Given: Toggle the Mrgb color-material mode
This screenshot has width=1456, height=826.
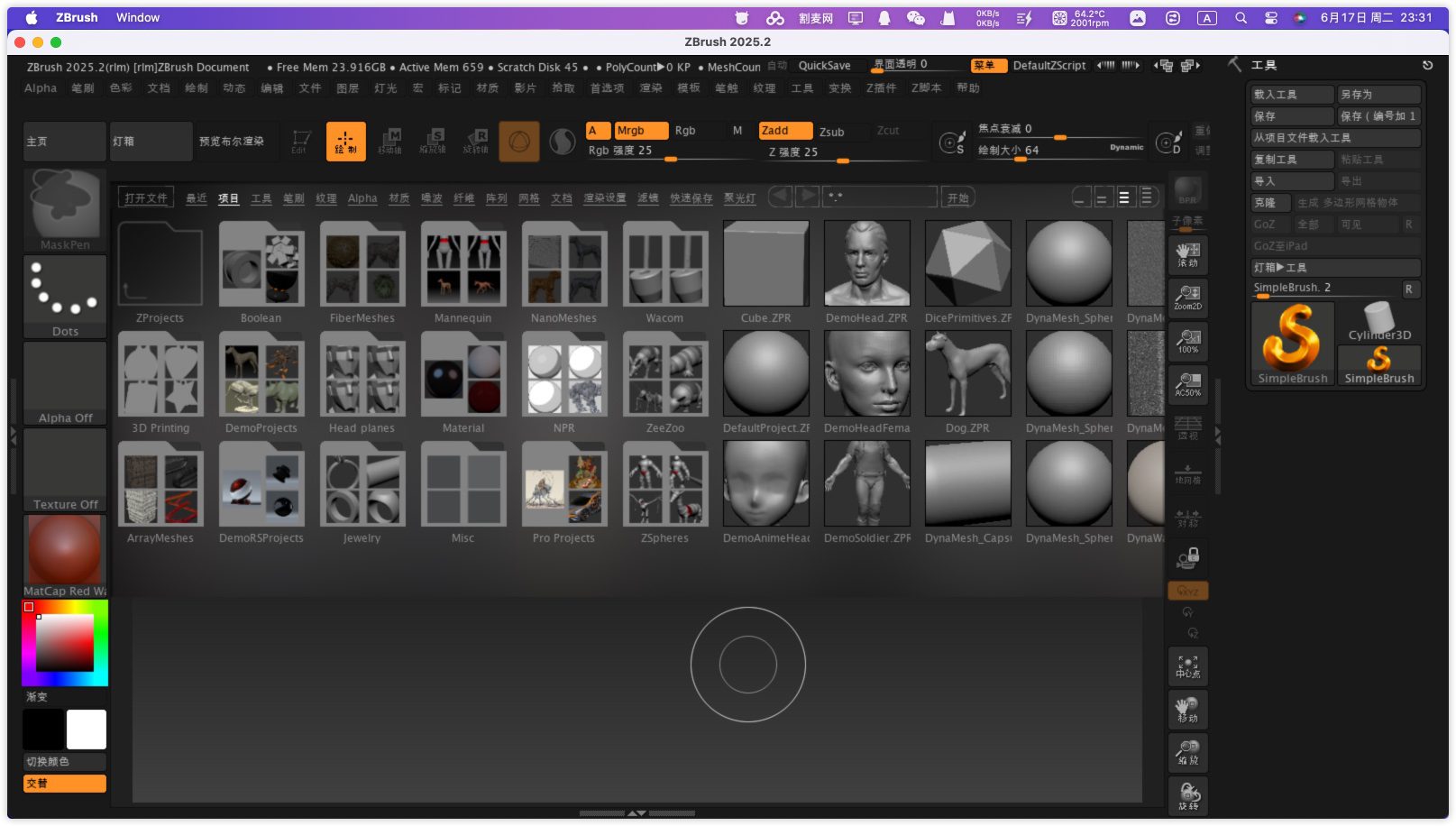Looking at the screenshot, I should pyautogui.click(x=640, y=131).
